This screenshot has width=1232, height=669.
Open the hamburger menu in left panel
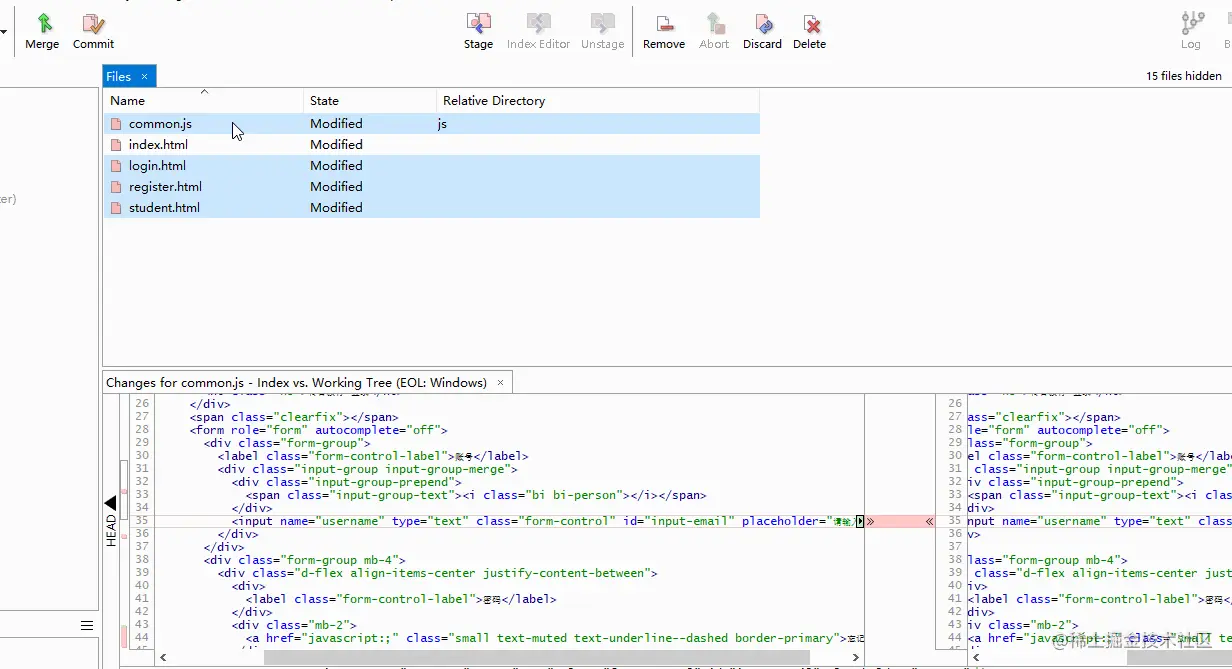87,626
